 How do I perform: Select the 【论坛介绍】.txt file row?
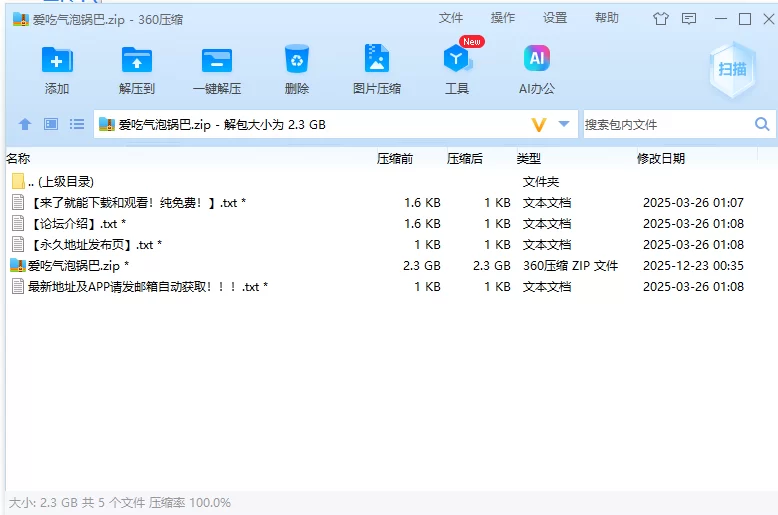(74, 224)
